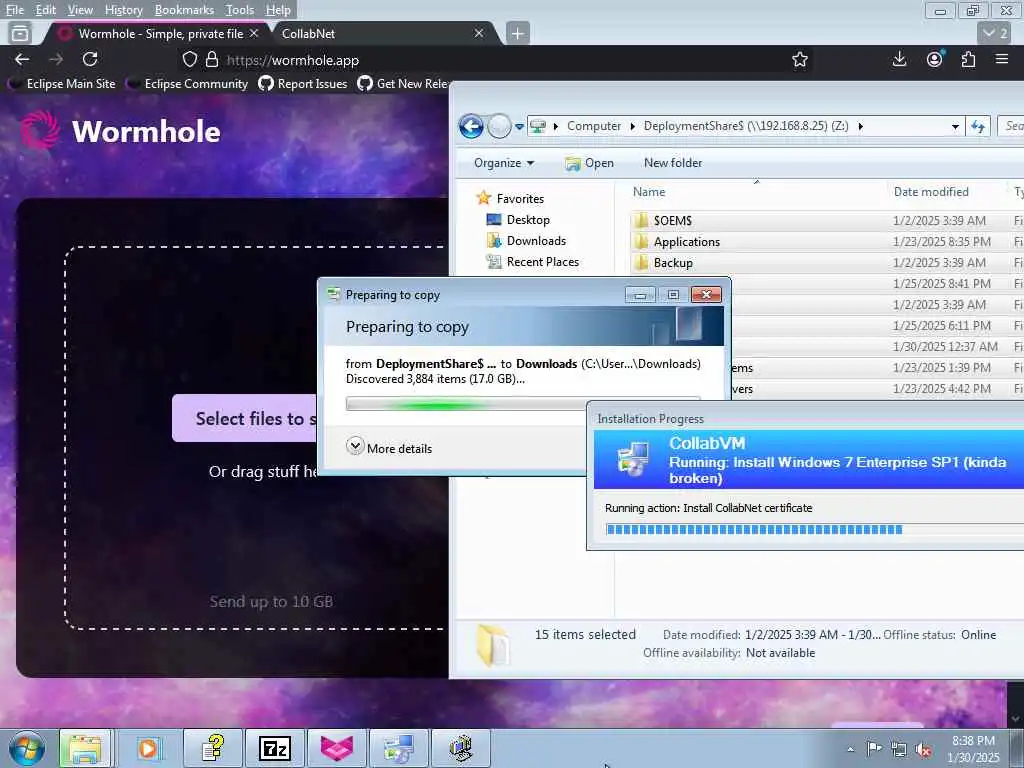Open the Action Center flag icon

tap(874, 748)
